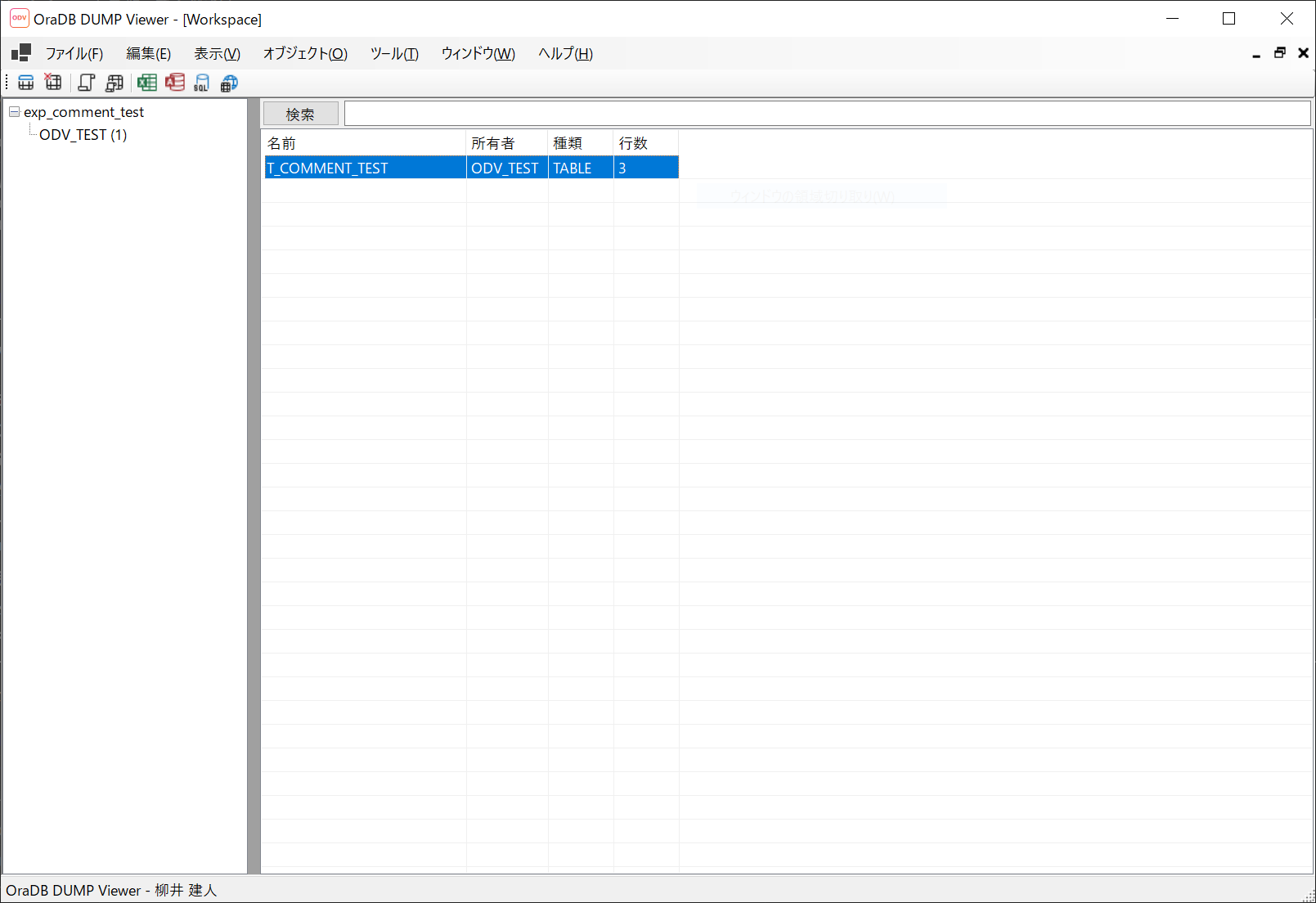This screenshot has width=1316, height=903.
Task: Open the オブジェクト menu
Action: point(305,53)
